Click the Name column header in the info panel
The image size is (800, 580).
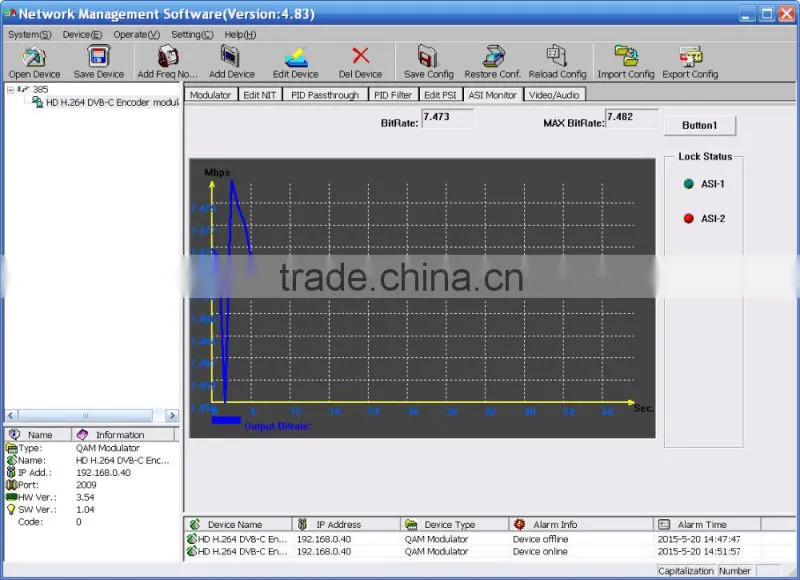[x=38, y=435]
